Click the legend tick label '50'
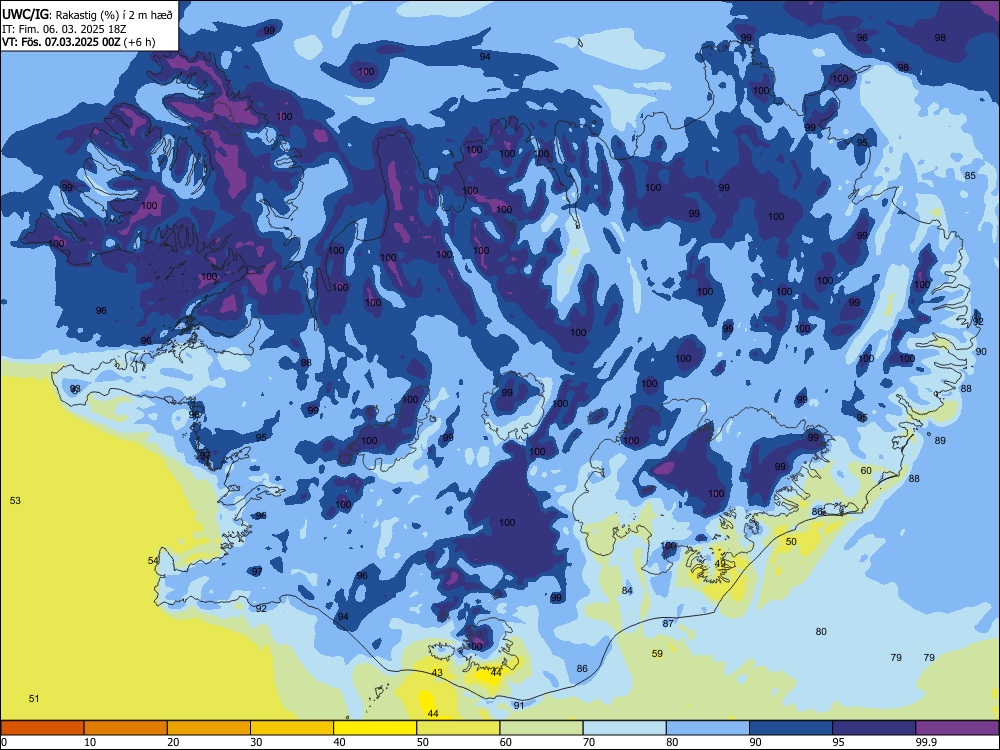This screenshot has width=1000, height=750. pyautogui.click(x=423, y=742)
